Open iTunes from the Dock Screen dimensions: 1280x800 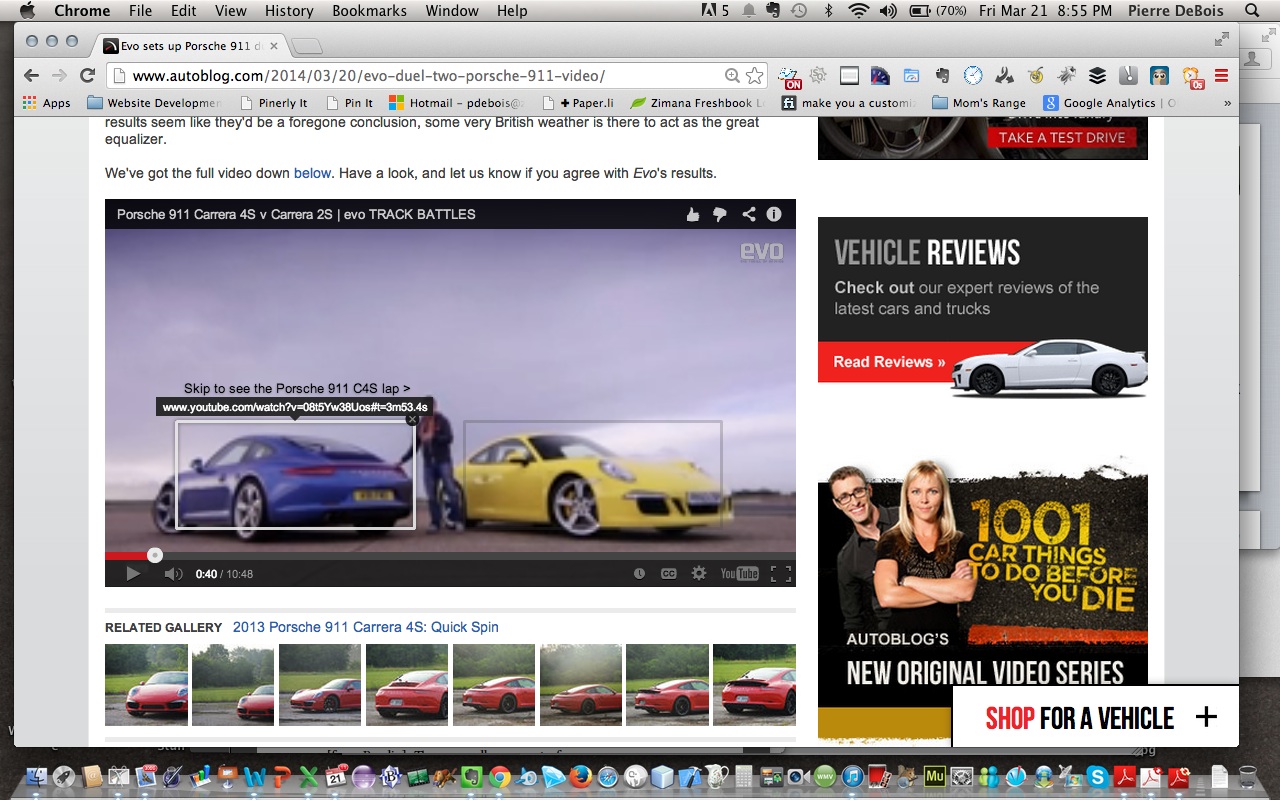[x=852, y=776]
